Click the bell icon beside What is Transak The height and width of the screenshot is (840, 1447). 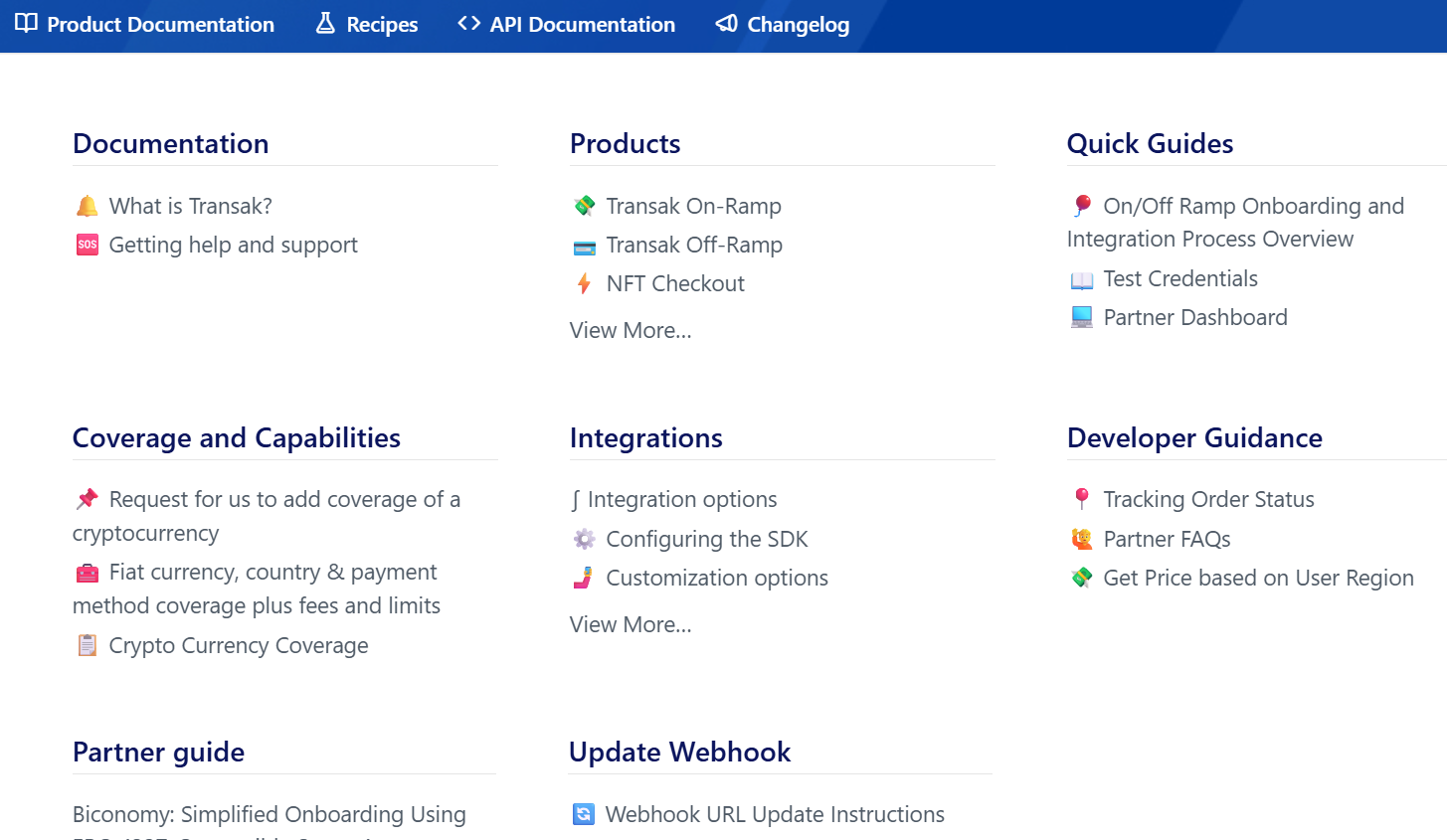tap(88, 206)
